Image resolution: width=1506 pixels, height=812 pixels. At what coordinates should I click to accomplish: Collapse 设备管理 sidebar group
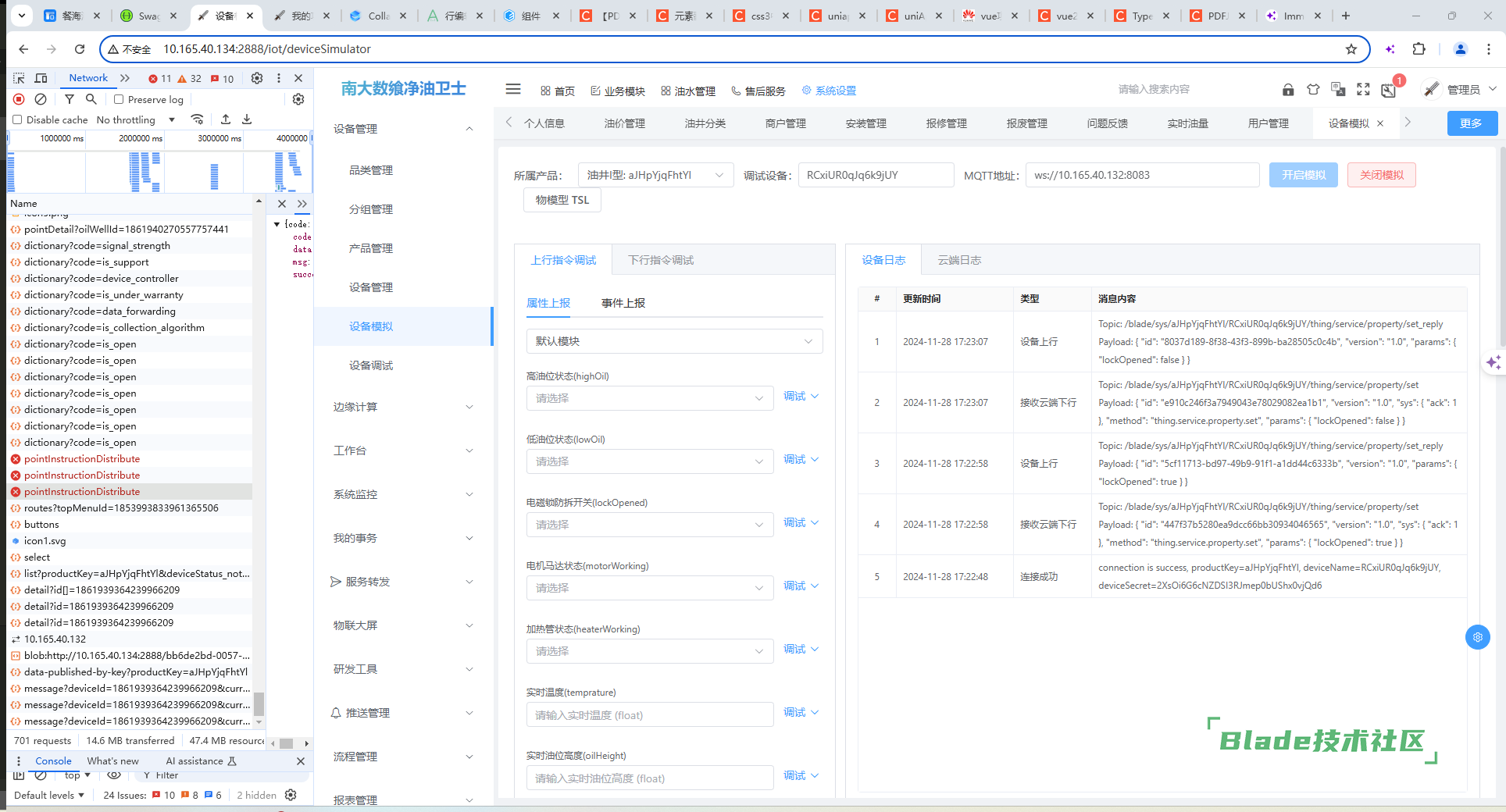click(x=403, y=129)
